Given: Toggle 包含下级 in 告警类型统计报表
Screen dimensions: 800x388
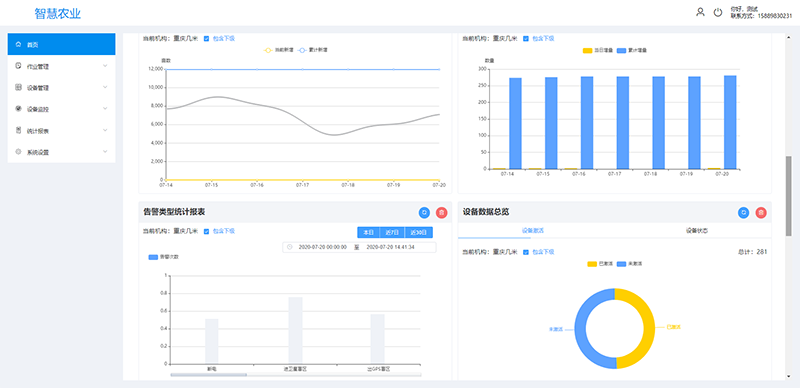Looking at the screenshot, I should tap(206, 231).
